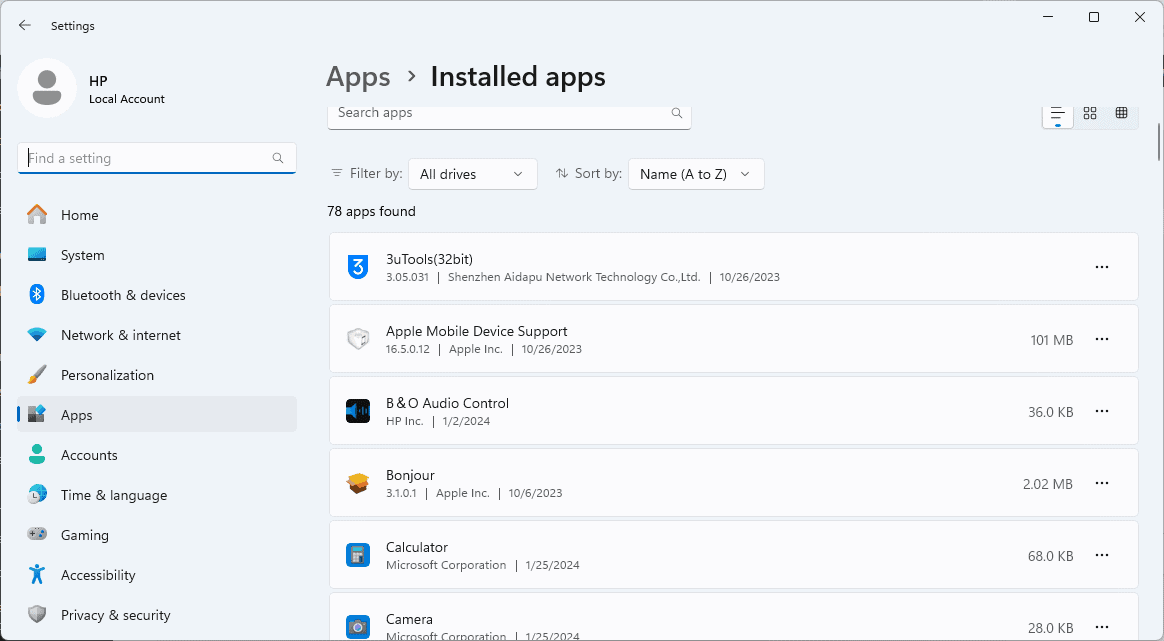Image resolution: width=1164 pixels, height=641 pixels.
Task: Open more options for Camera
Action: 1102,627
